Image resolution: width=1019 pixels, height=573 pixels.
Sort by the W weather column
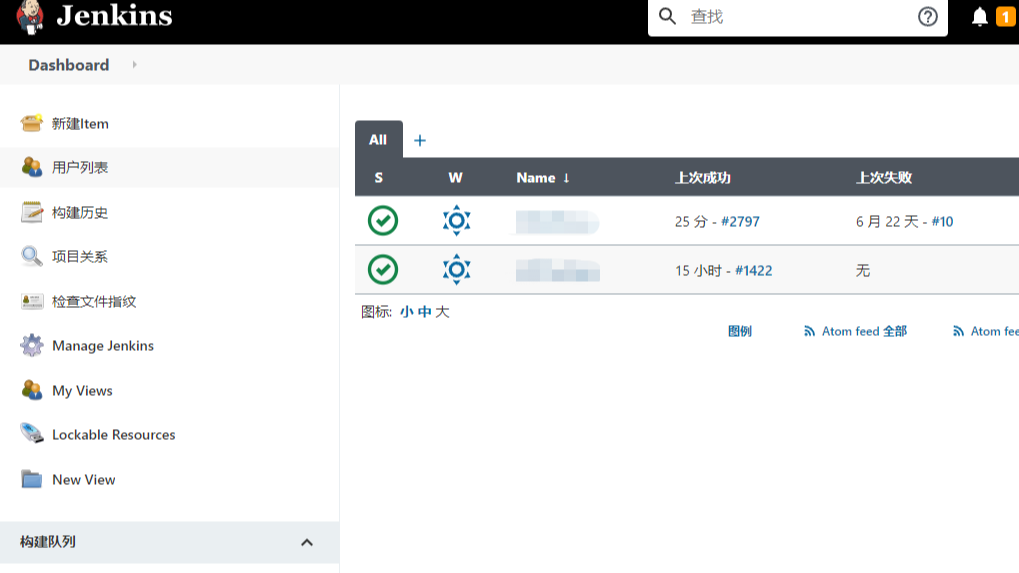456,178
